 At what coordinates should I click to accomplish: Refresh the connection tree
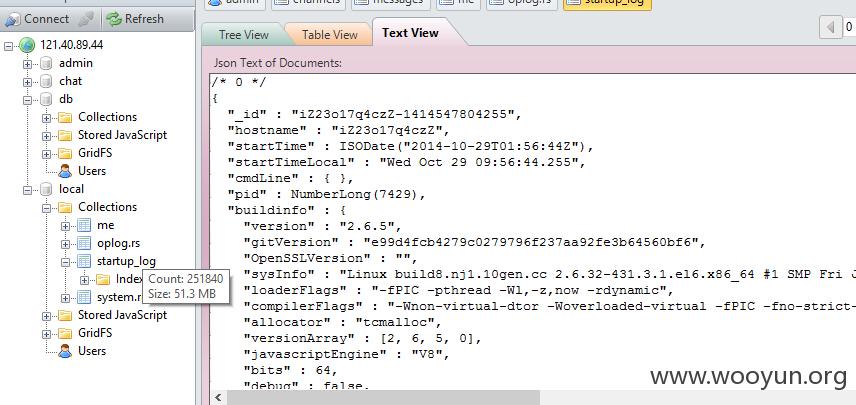click(x=135, y=19)
